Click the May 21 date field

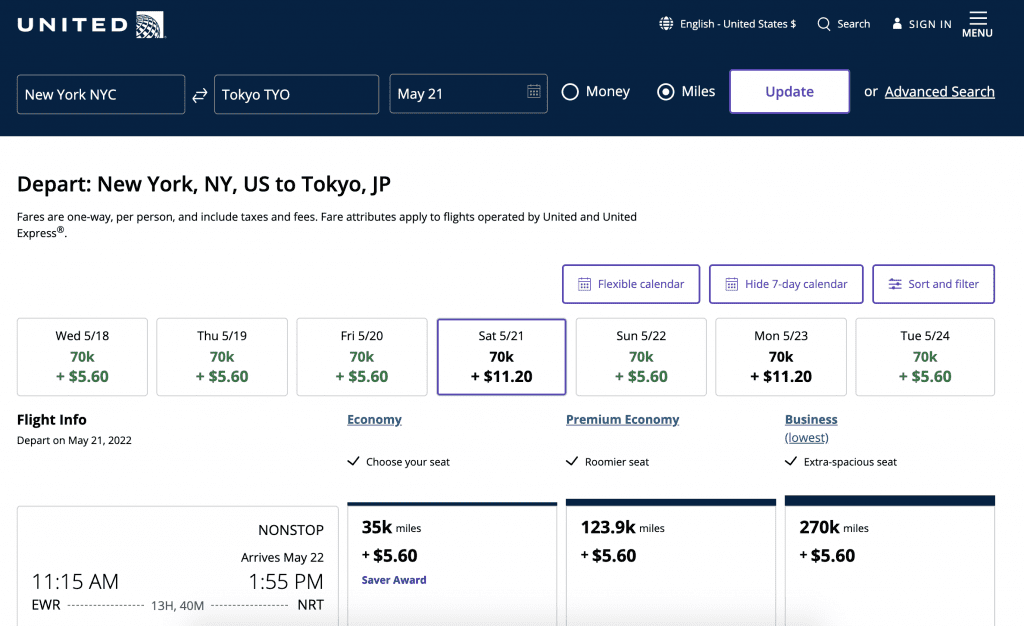click(x=468, y=94)
